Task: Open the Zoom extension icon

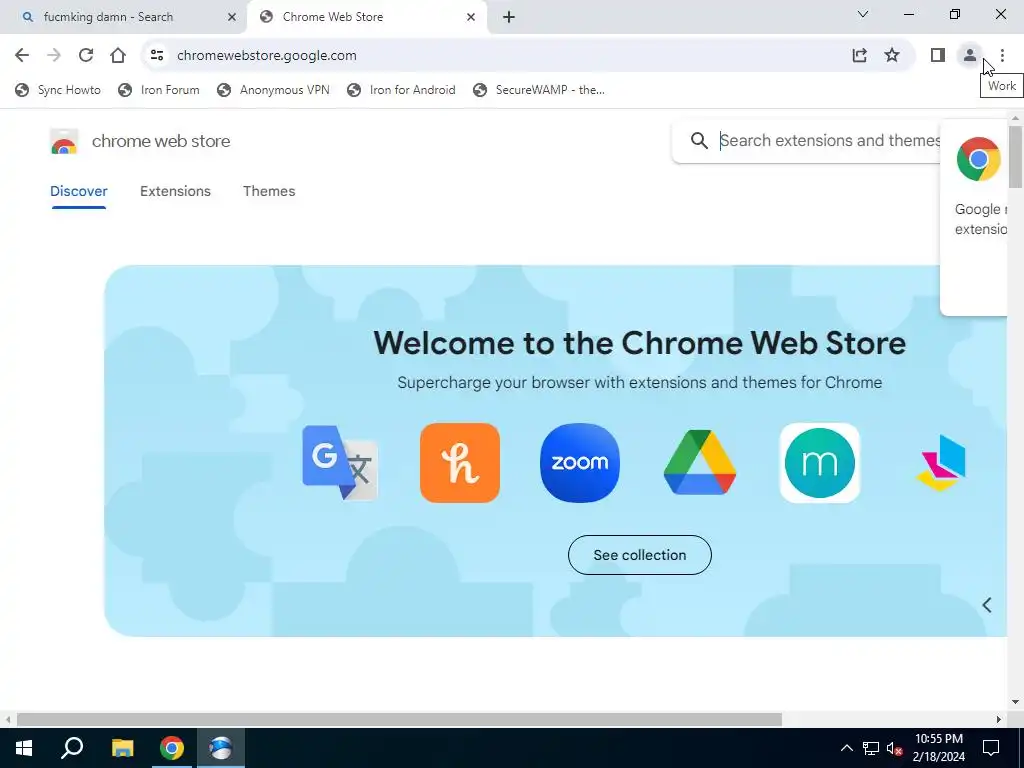Action: (580, 463)
